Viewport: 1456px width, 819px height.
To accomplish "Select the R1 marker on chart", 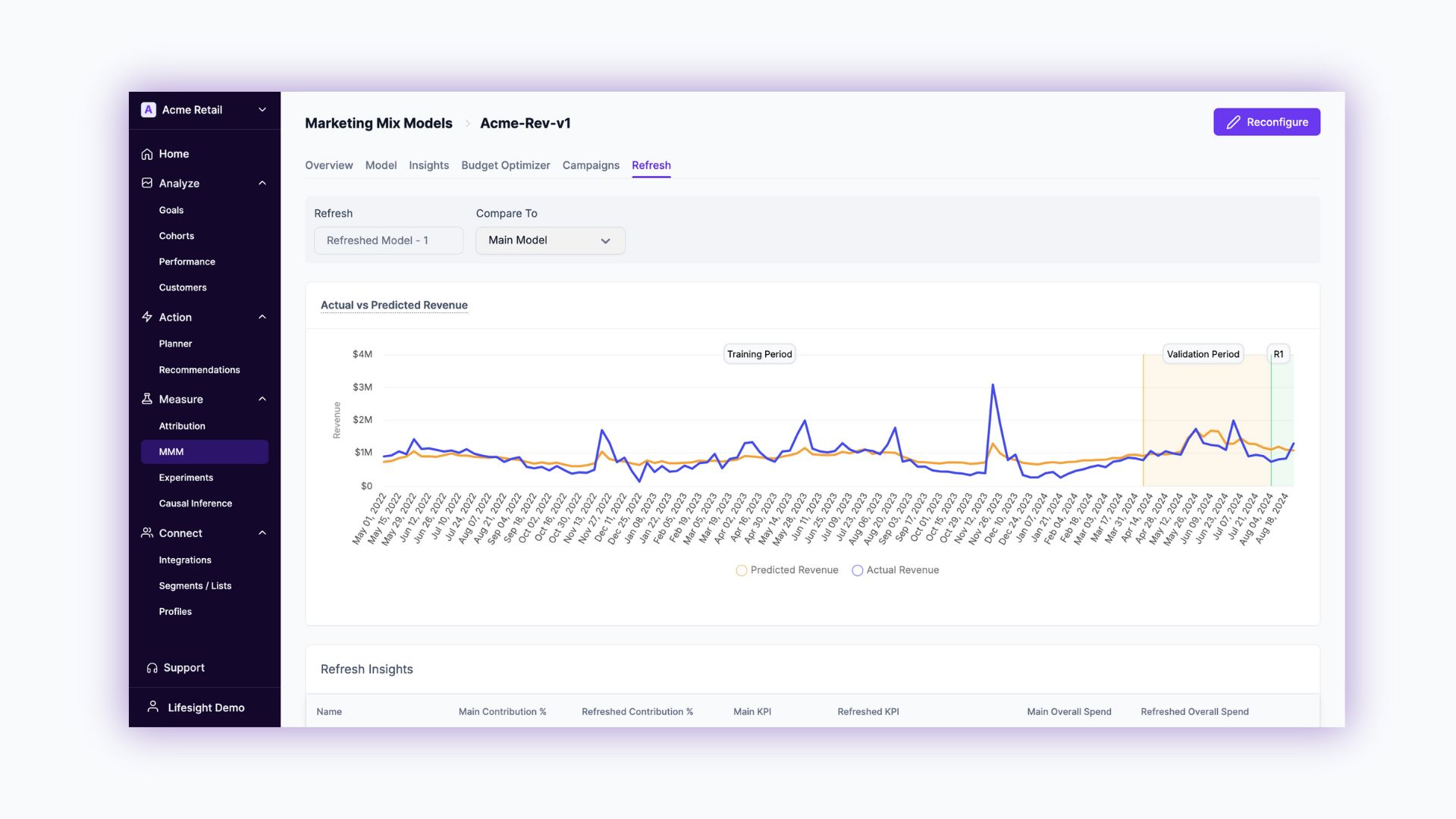I will tap(1278, 354).
